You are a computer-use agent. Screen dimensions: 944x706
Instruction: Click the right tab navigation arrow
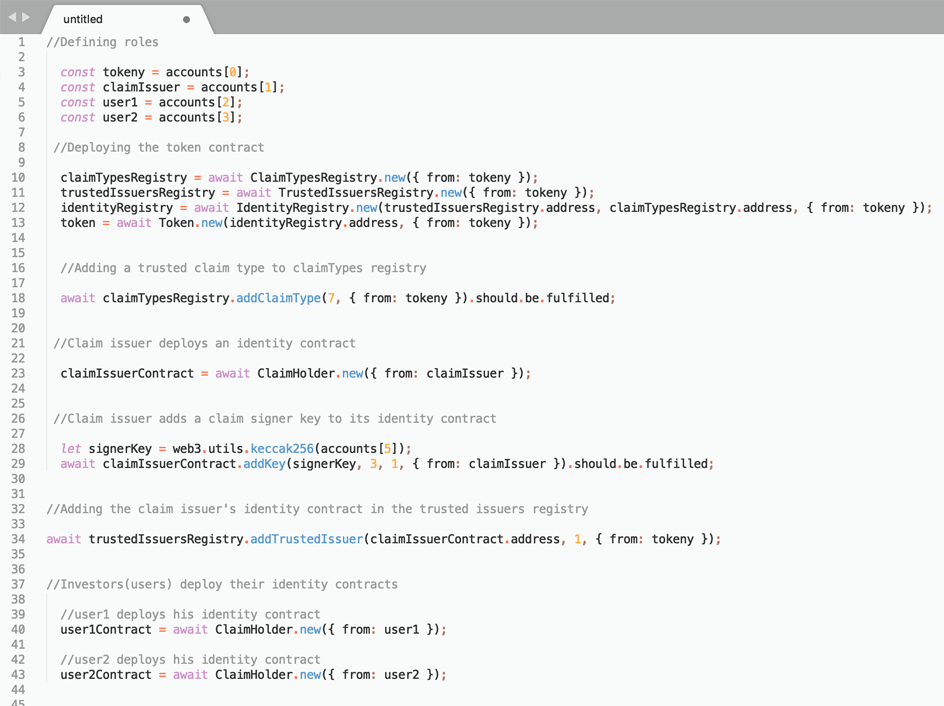26,17
